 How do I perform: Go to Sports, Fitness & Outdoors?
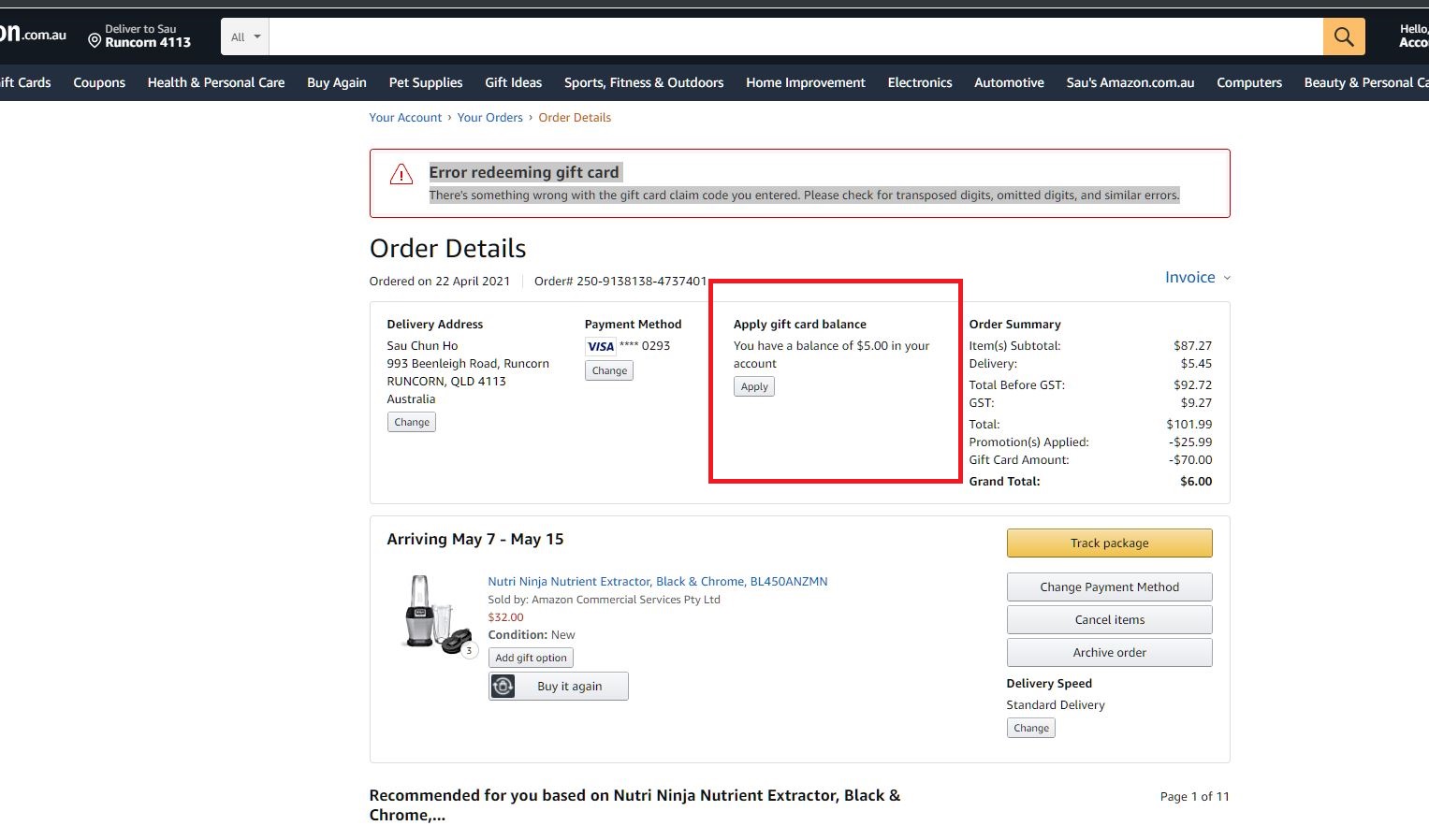click(644, 82)
